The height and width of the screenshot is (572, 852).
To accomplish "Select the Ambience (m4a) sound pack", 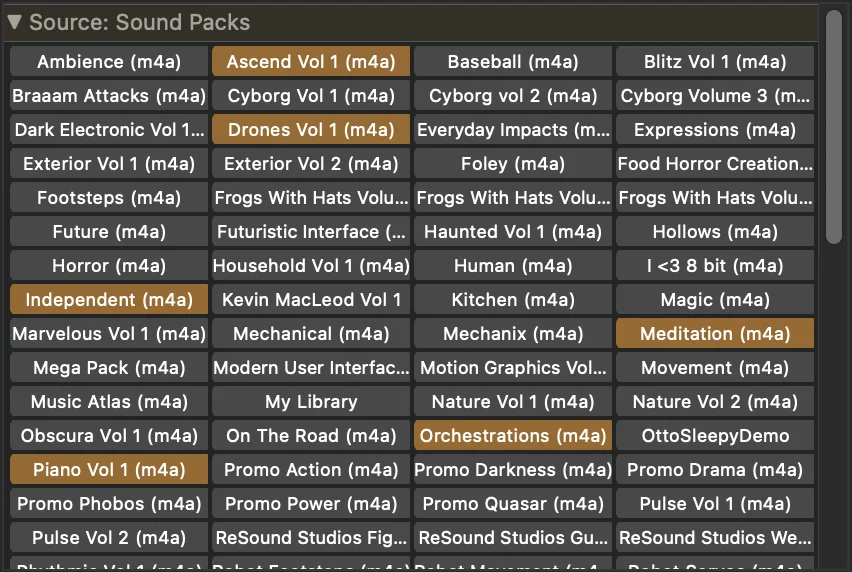I will (109, 61).
